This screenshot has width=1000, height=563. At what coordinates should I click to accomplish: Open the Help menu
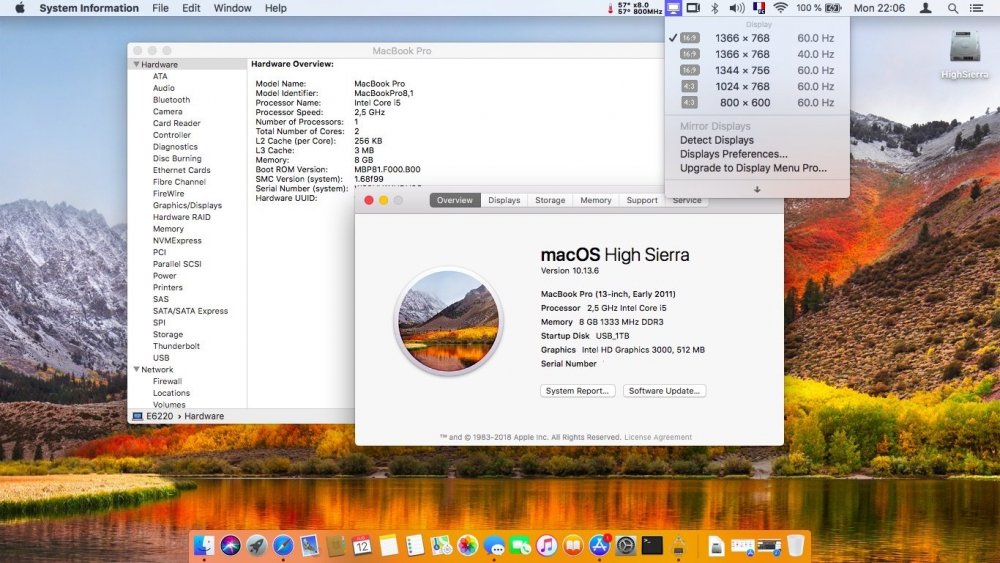point(276,8)
